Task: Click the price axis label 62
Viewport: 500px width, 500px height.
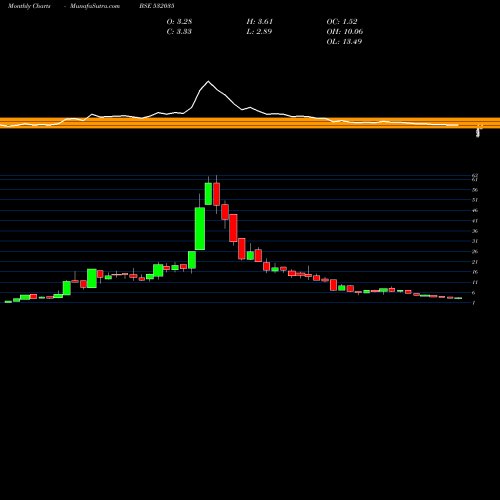Action: (x=475, y=175)
